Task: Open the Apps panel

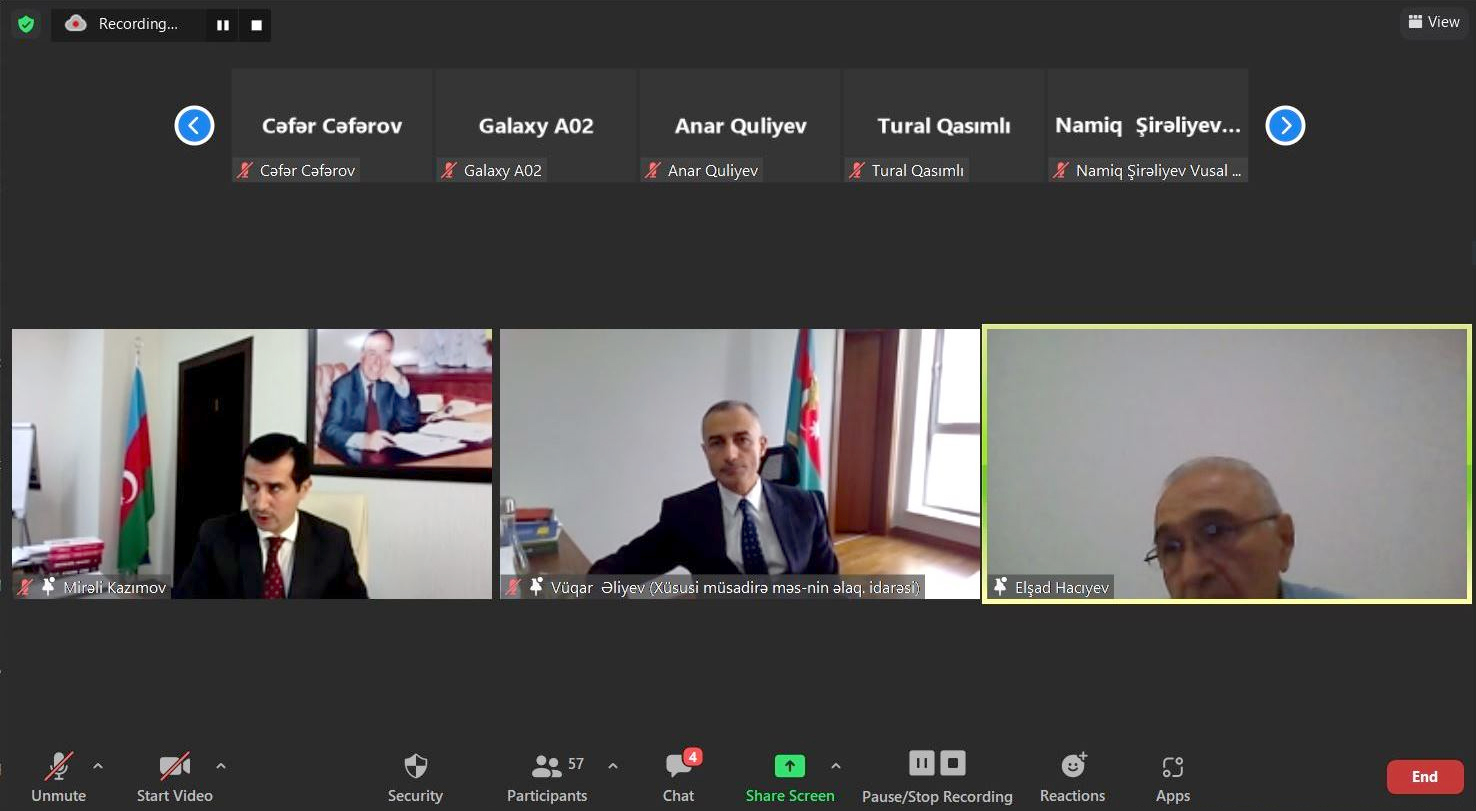Action: [x=1172, y=777]
